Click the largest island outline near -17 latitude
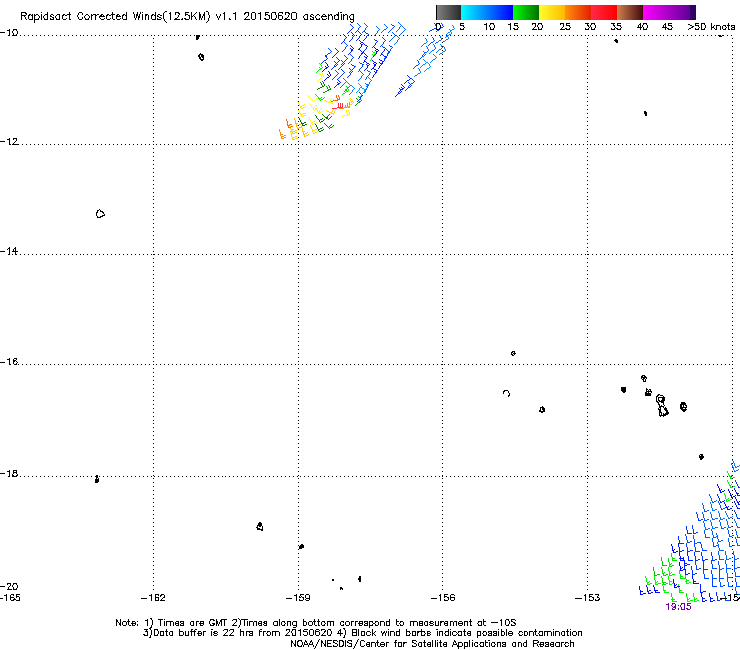The width and height of the screenshot is (740, 650). 662,406
